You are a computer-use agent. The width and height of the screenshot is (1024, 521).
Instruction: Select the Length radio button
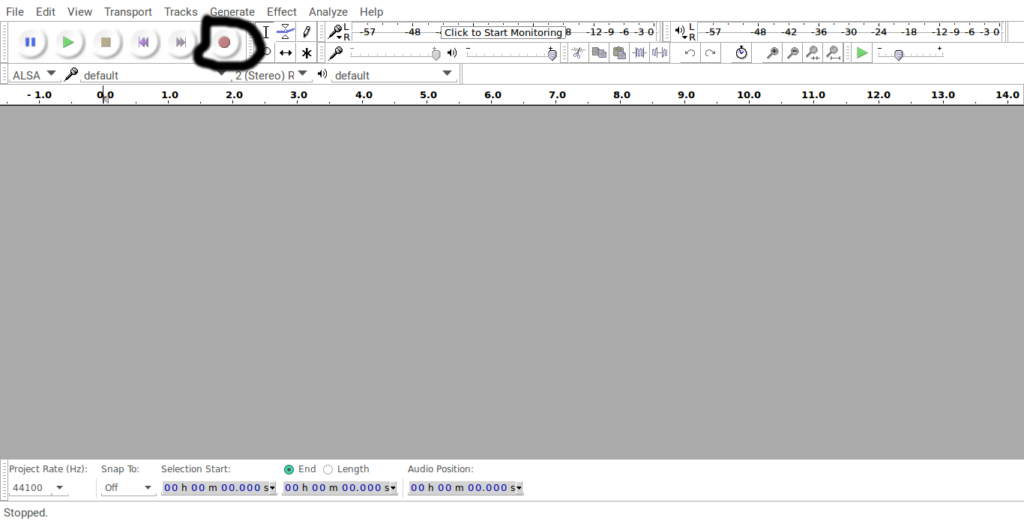[x=328, y=469]
